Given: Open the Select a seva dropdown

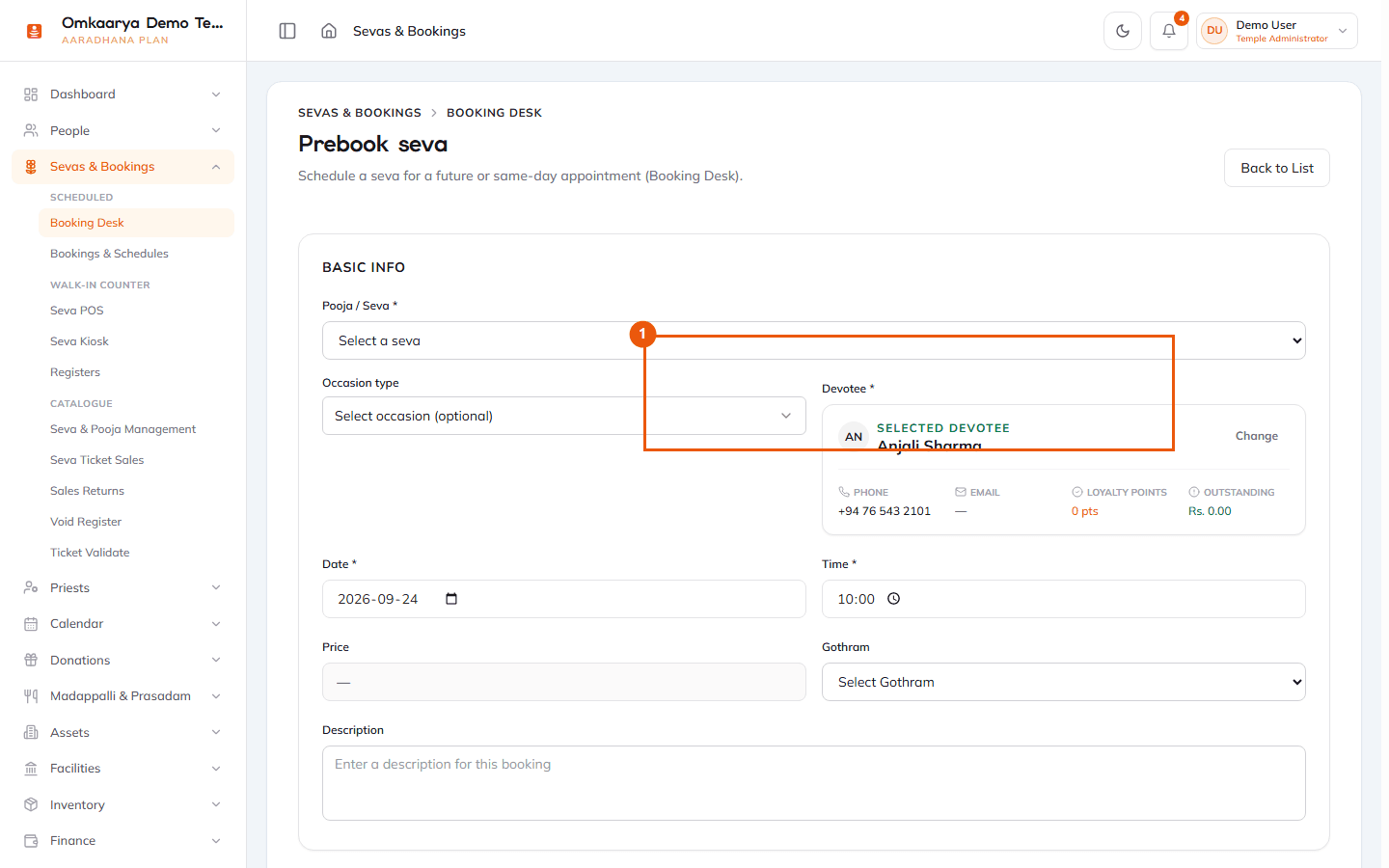Looking at the screenshot, I should tap(814, 340).
